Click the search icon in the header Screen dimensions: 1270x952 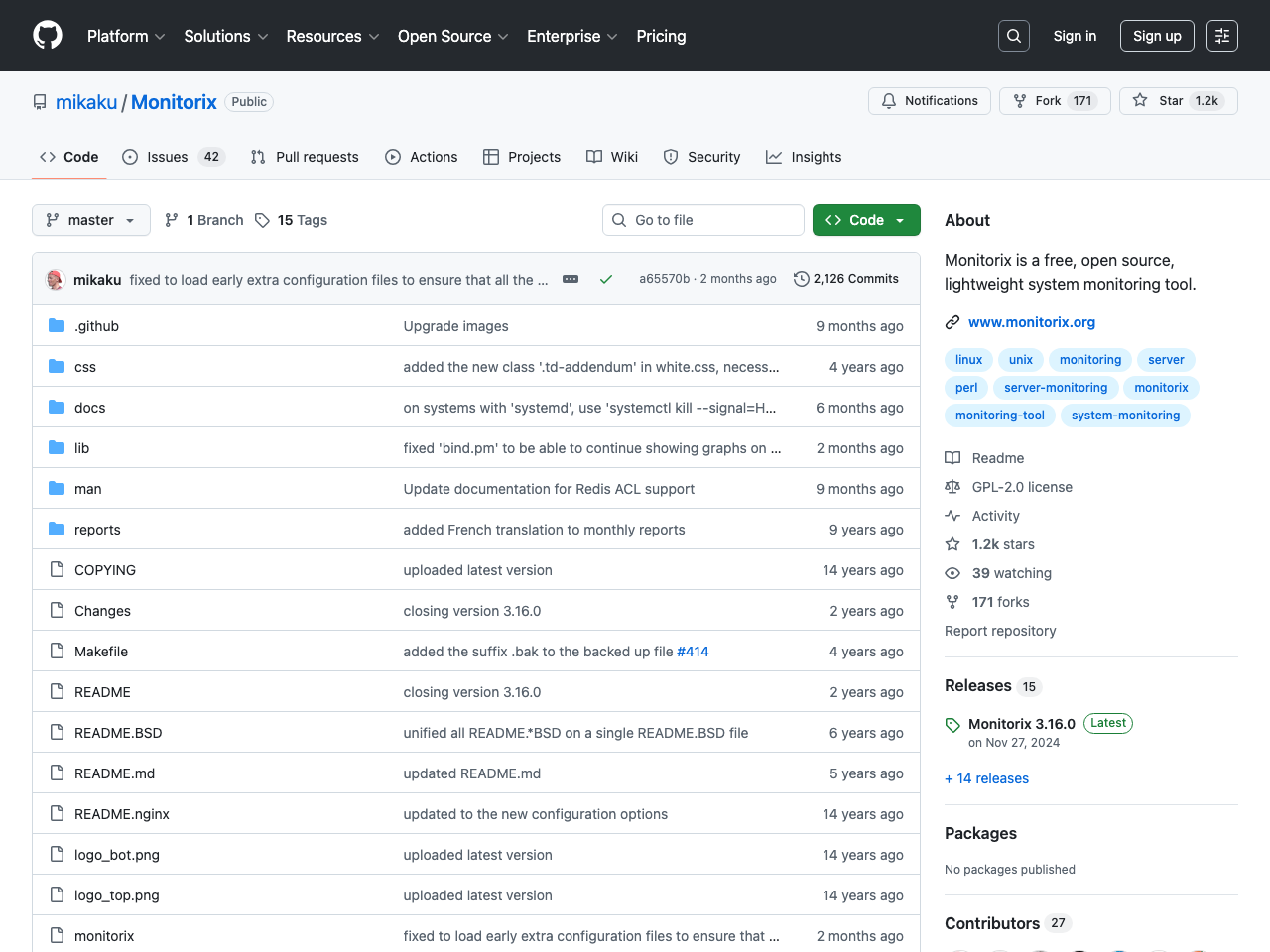[x=1013, y=35]
